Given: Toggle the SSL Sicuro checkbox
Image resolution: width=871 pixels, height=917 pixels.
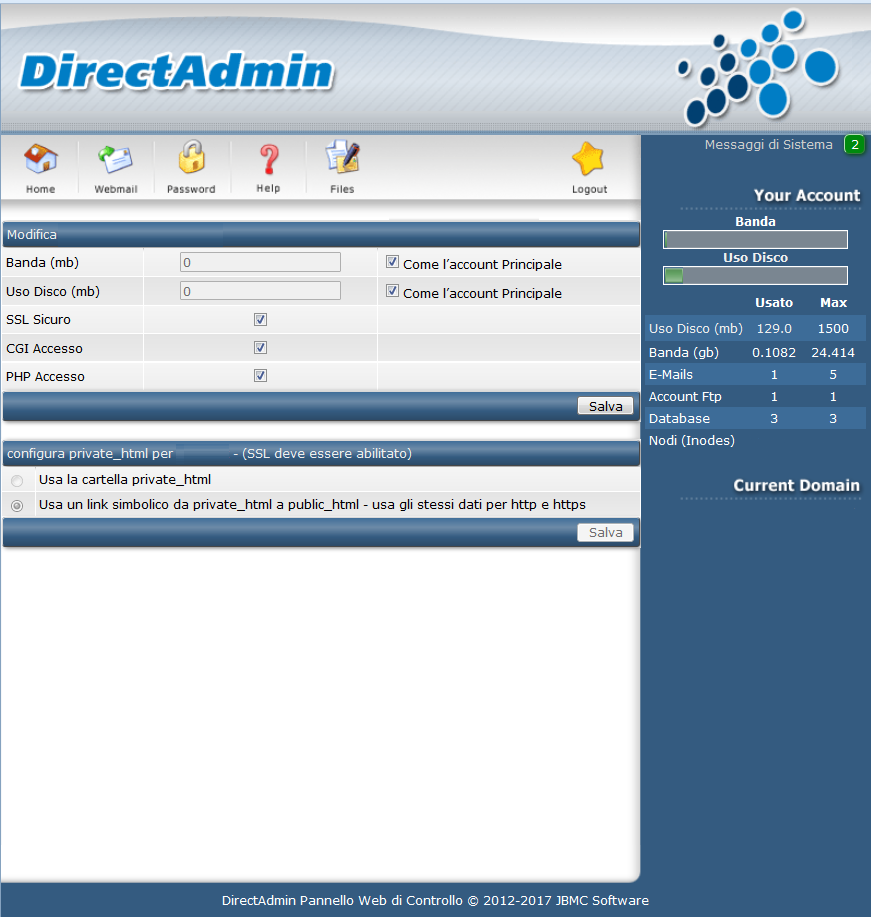Looking at the screenshot, I should (x=261, y=320).
